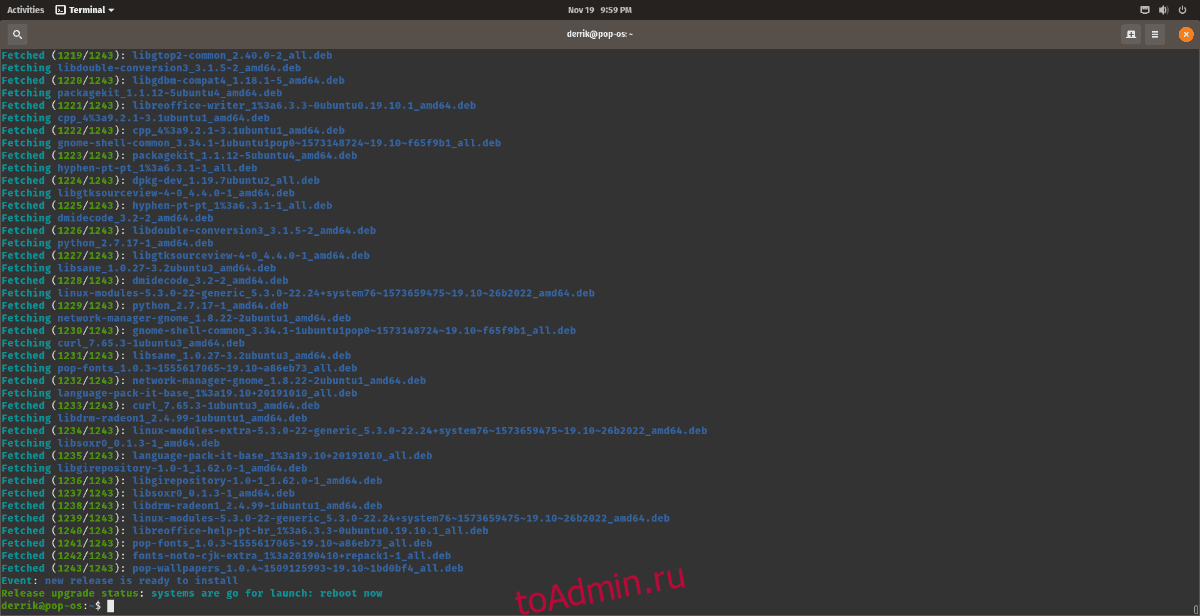Click the Fetching libsoxr0 line
Screen dimensions: 1200x616
pos(110,443)
